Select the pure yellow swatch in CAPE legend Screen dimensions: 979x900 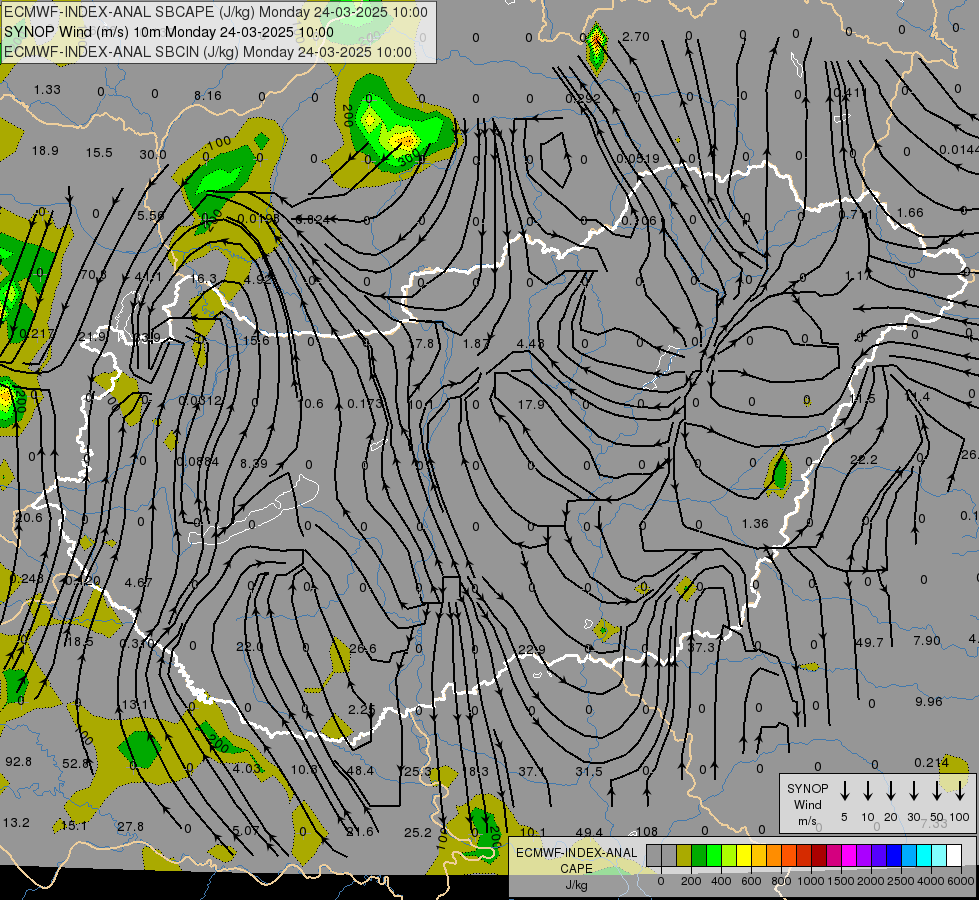click(x=744, y=855)
